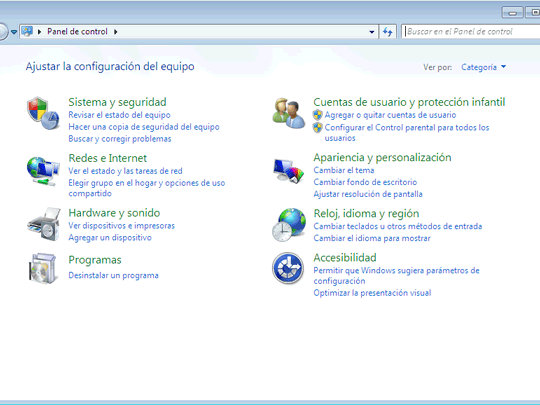Open Reloj, idioma y región heading

tap(366, 214)
